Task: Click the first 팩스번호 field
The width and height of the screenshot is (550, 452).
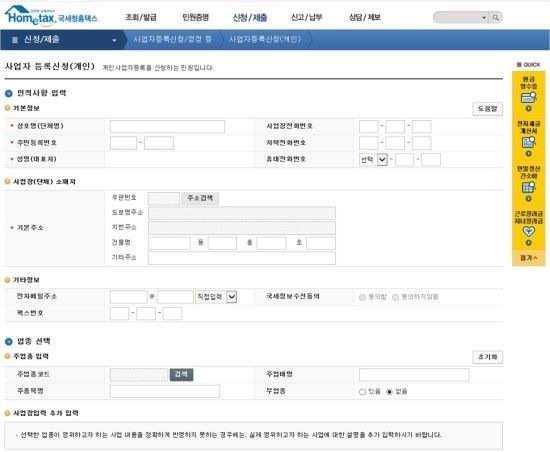Action: (119, 313)
